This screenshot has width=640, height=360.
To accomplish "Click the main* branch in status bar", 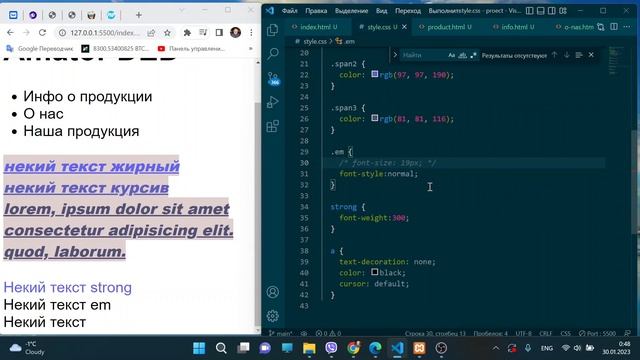I will click(281, 333).
